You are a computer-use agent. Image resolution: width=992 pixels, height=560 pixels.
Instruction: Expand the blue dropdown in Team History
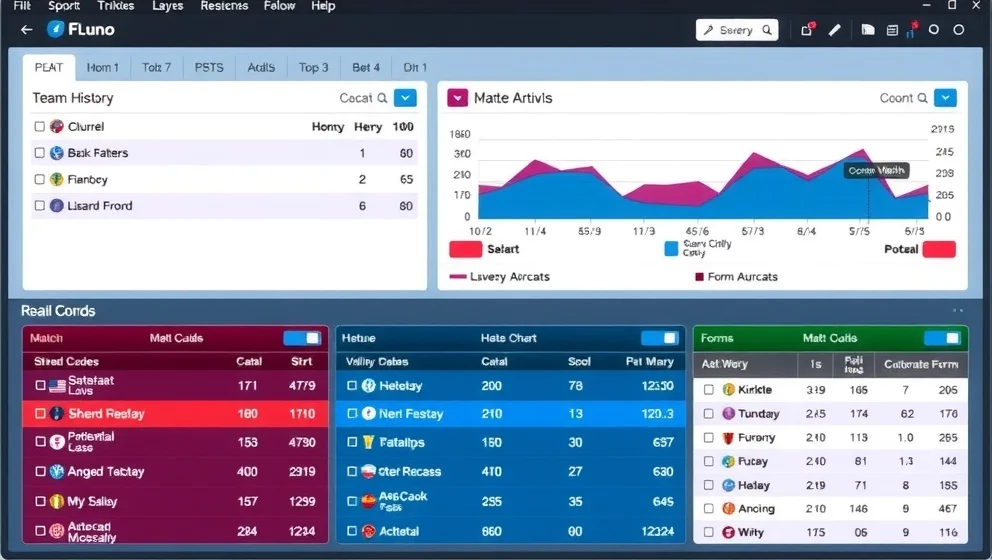click(405, 98)
